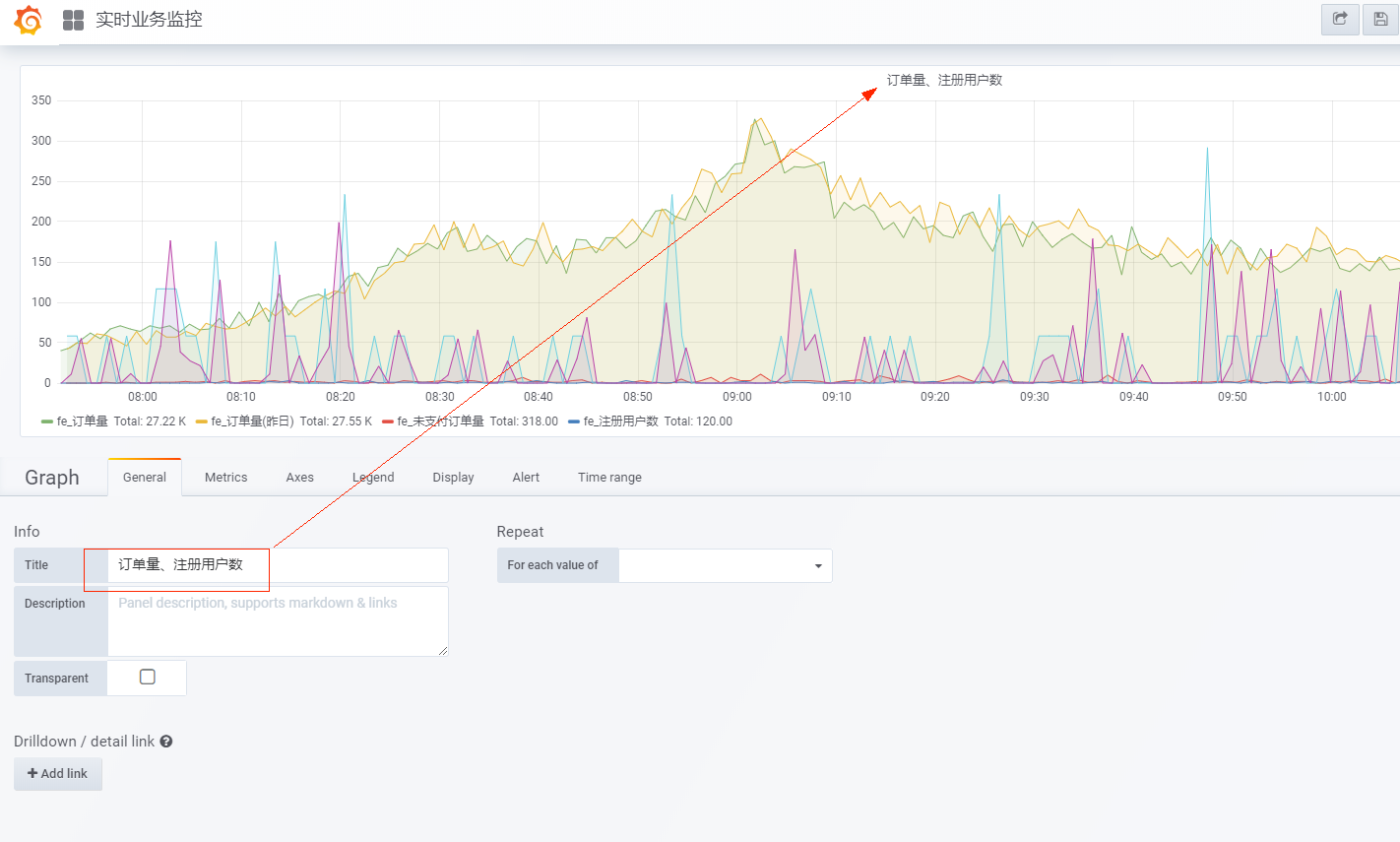
Task: Click the share dashboard icon
Action: [1340, 19]
